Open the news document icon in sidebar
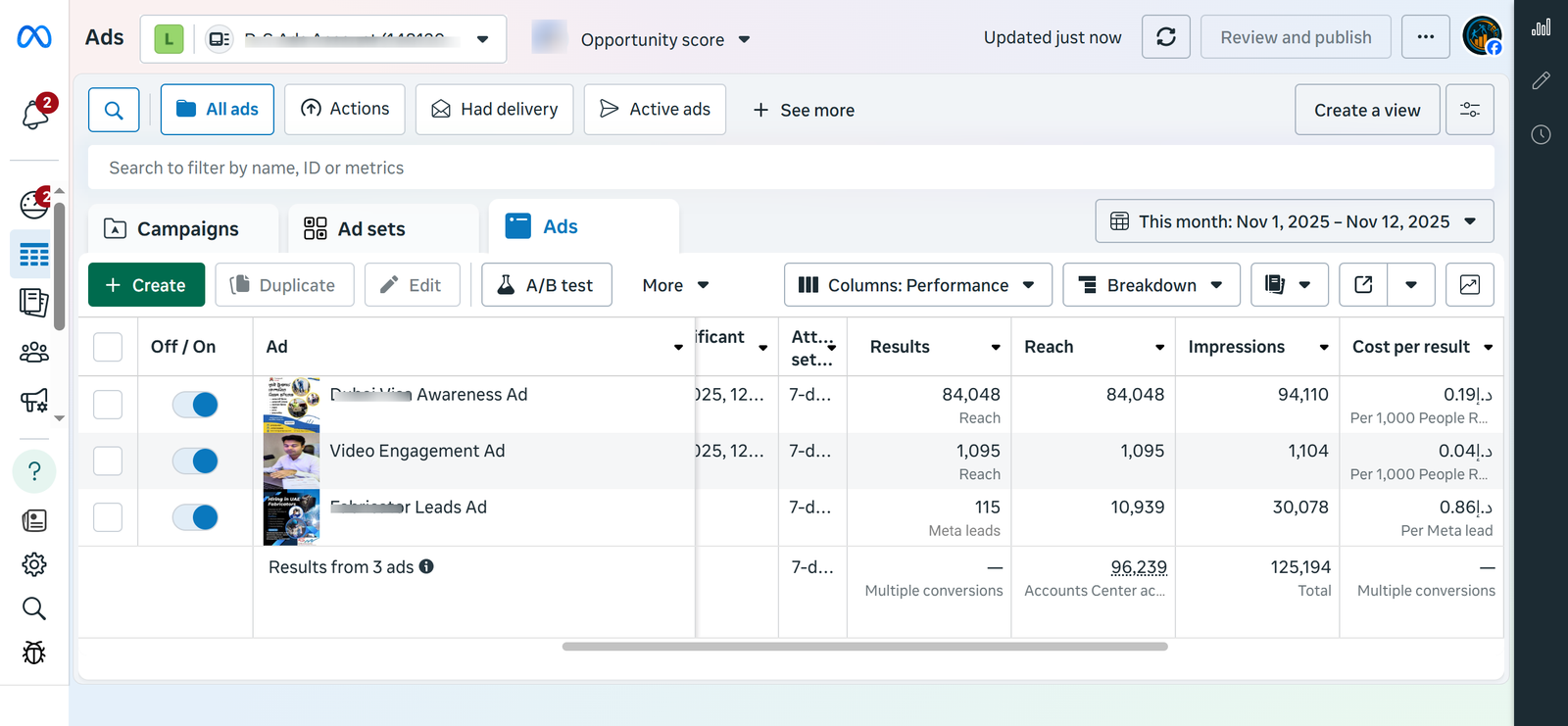The width and height of the screenshot is (1568, 726). pos(34,520)
